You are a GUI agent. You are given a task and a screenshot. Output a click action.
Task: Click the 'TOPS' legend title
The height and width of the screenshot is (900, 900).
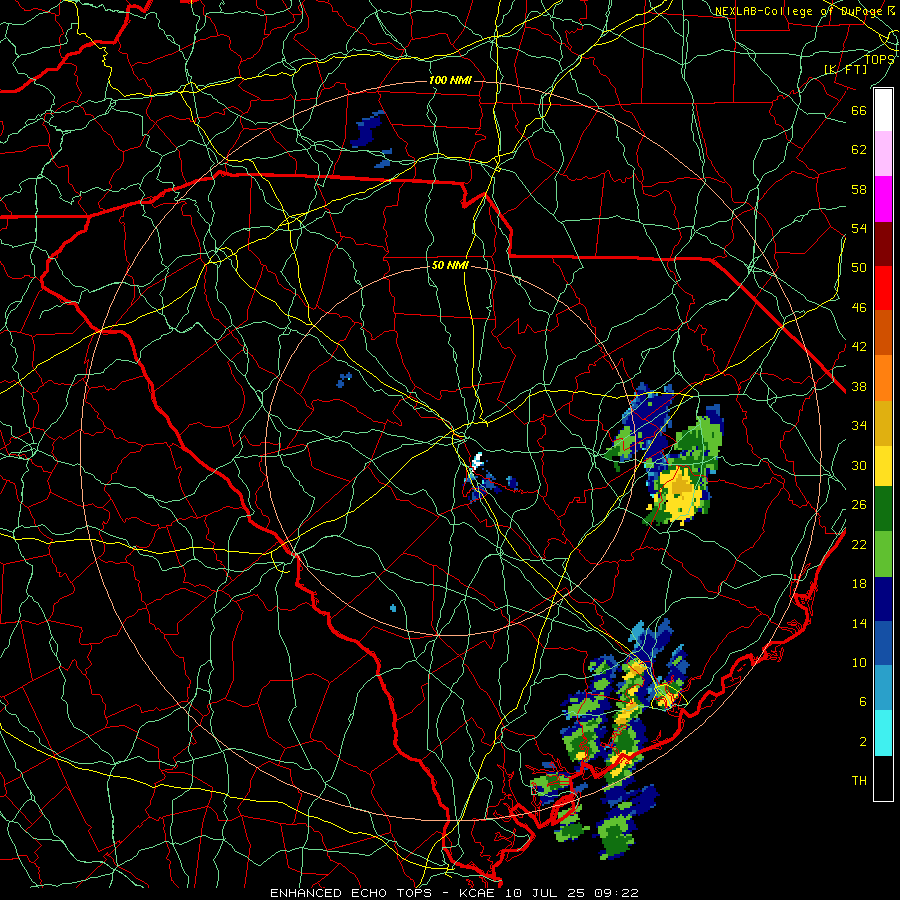(879, 59)
